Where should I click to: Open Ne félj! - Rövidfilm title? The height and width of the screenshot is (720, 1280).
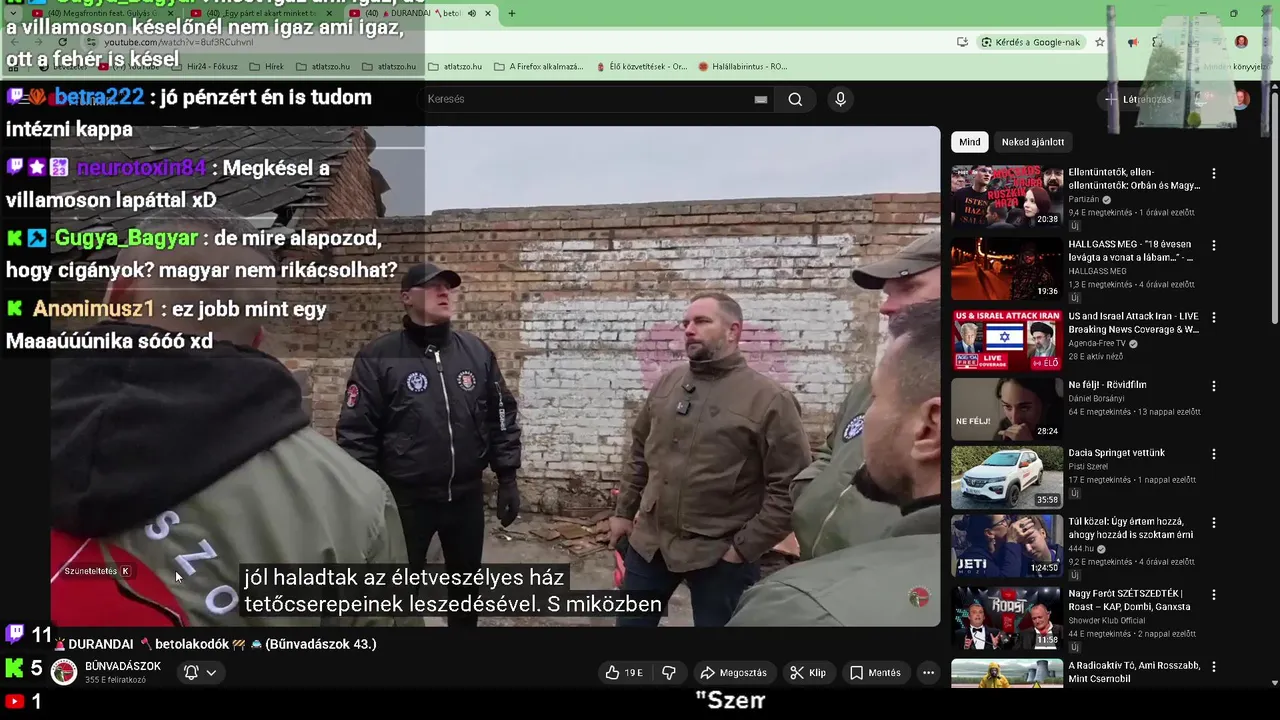click(1107, 385)
